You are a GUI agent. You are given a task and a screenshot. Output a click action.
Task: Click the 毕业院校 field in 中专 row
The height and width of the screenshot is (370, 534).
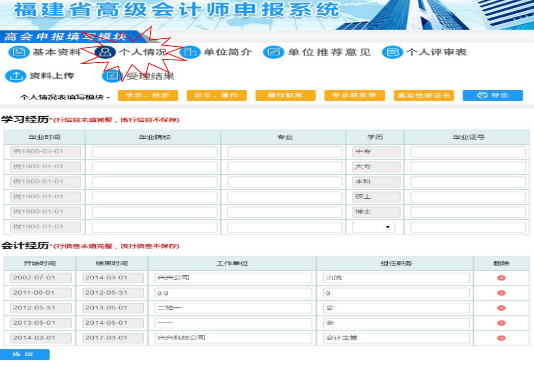155,152
